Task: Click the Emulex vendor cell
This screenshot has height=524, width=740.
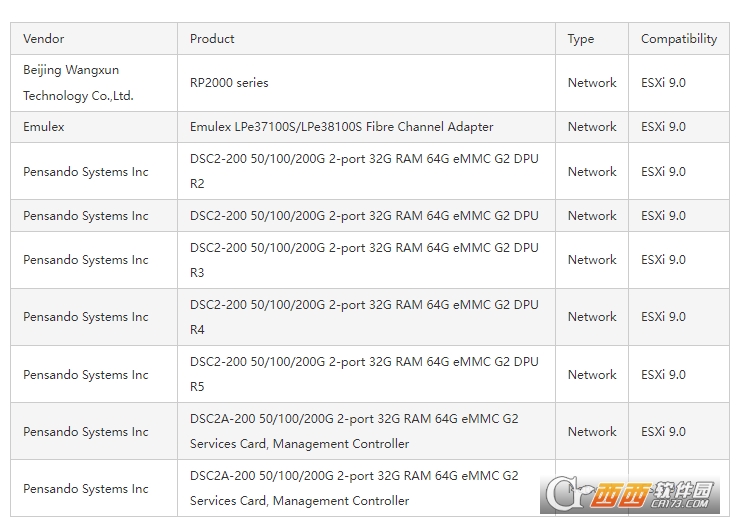Action: point(44,127)
